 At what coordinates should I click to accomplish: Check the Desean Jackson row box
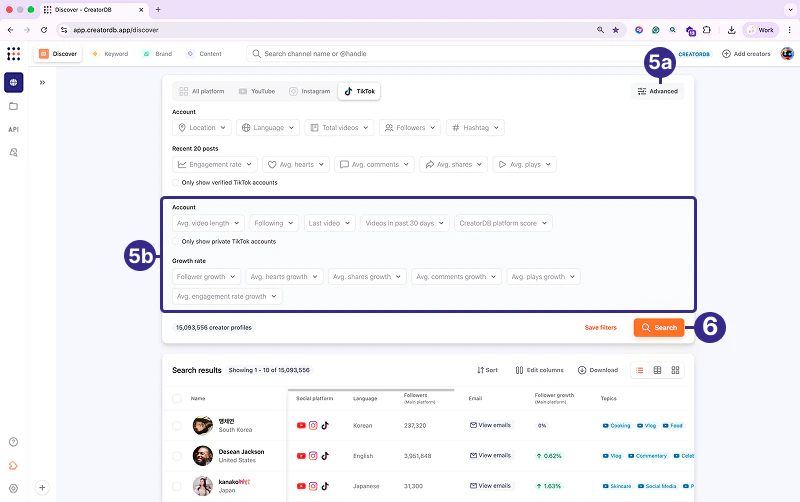click(x=177, y=456)
